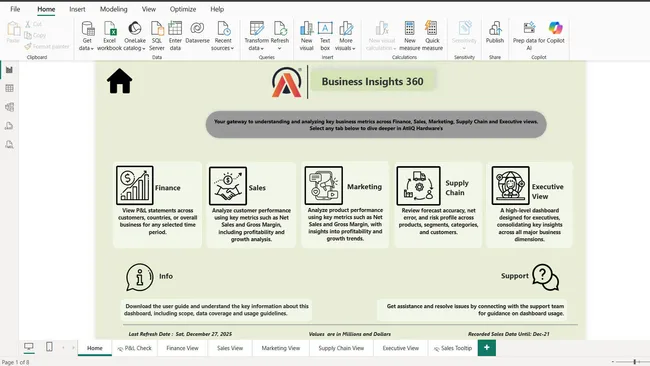Click Recorded Sales Data Until text
This screenshot has height=366, width=650.
509,334
